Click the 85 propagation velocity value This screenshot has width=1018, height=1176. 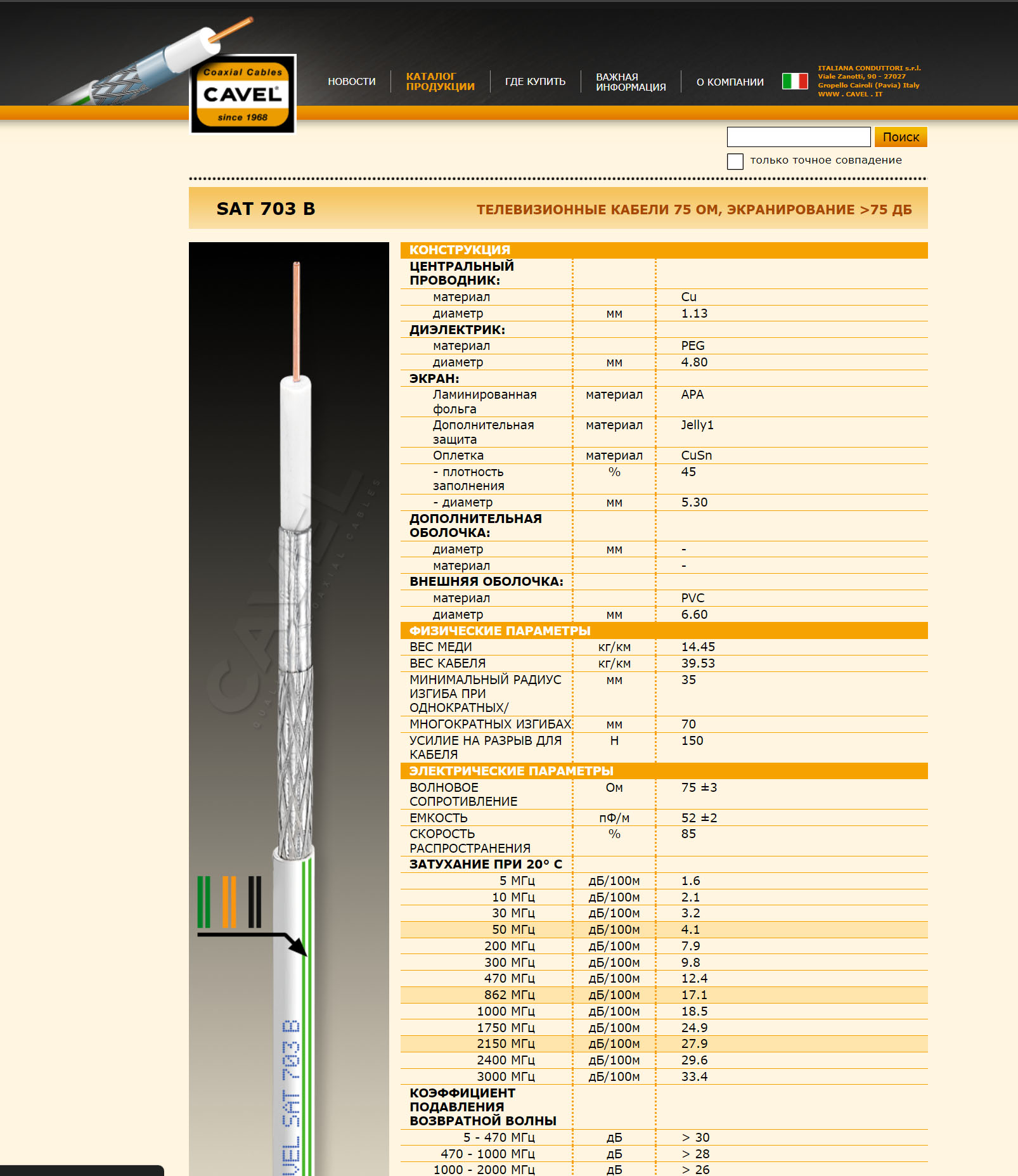pyautogui.click(x=688, y=834)
